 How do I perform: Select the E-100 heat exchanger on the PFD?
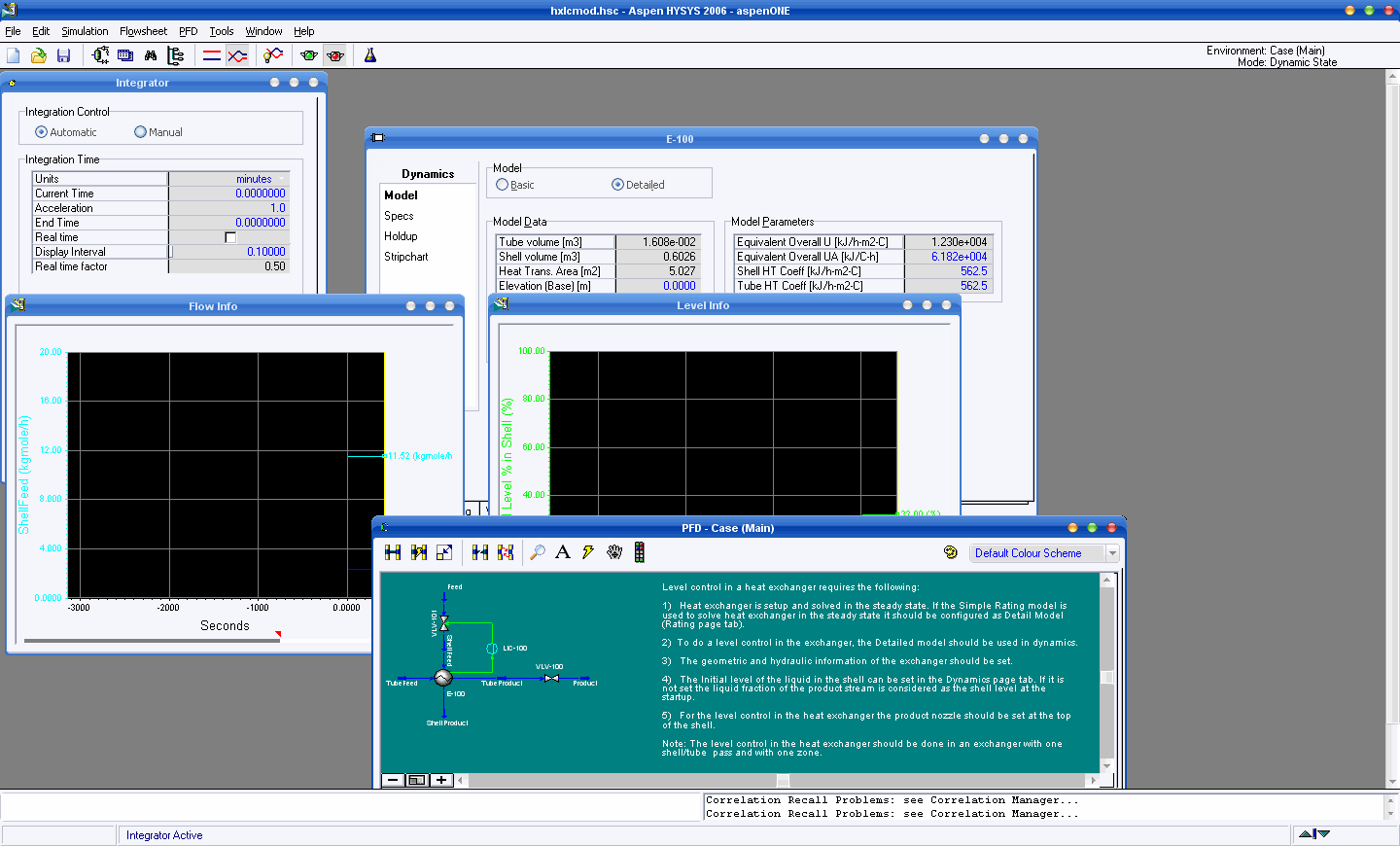[x=443, y=678]
